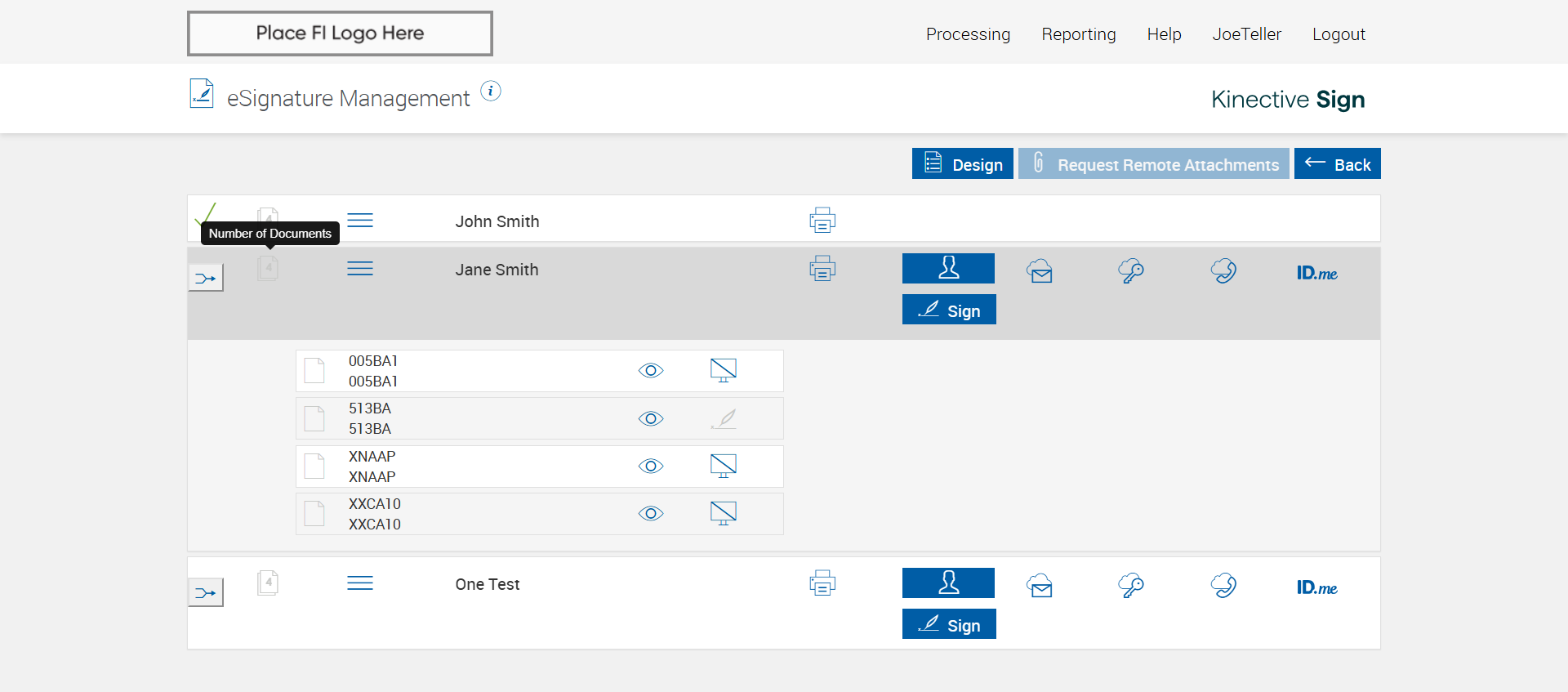Click the key authentication icon for One Test
Image resolution: width=1568 pixels, height=692 pixels.
pos(1131,586)
